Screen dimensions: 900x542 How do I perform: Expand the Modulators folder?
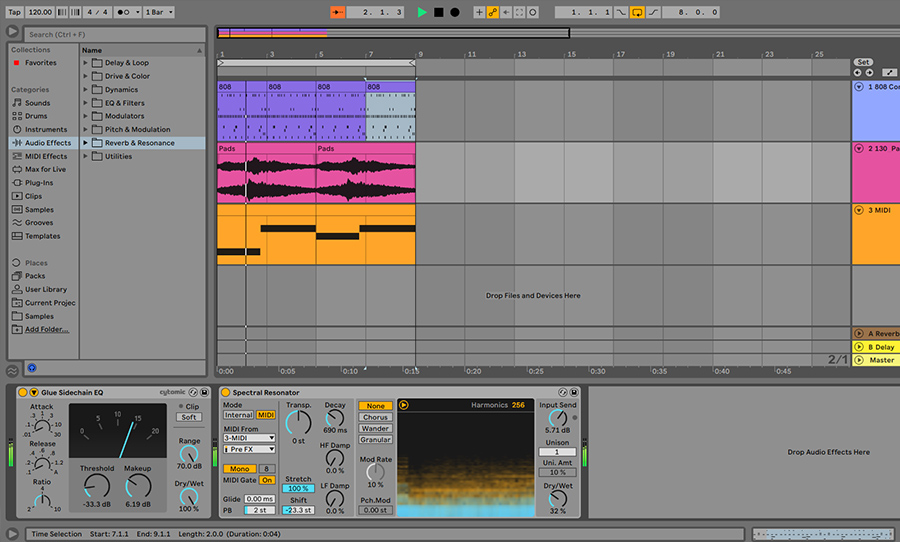[x=86, y=116]
